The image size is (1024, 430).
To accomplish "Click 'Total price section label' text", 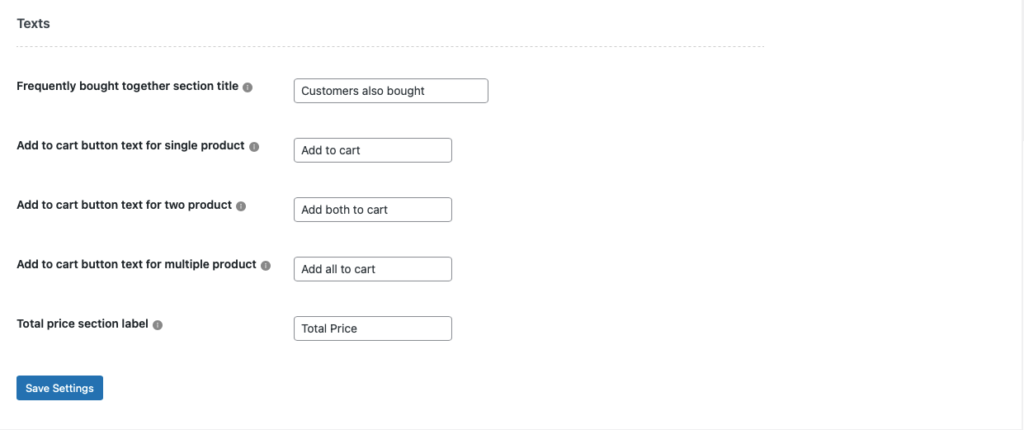I will click(x=82, y=324).
